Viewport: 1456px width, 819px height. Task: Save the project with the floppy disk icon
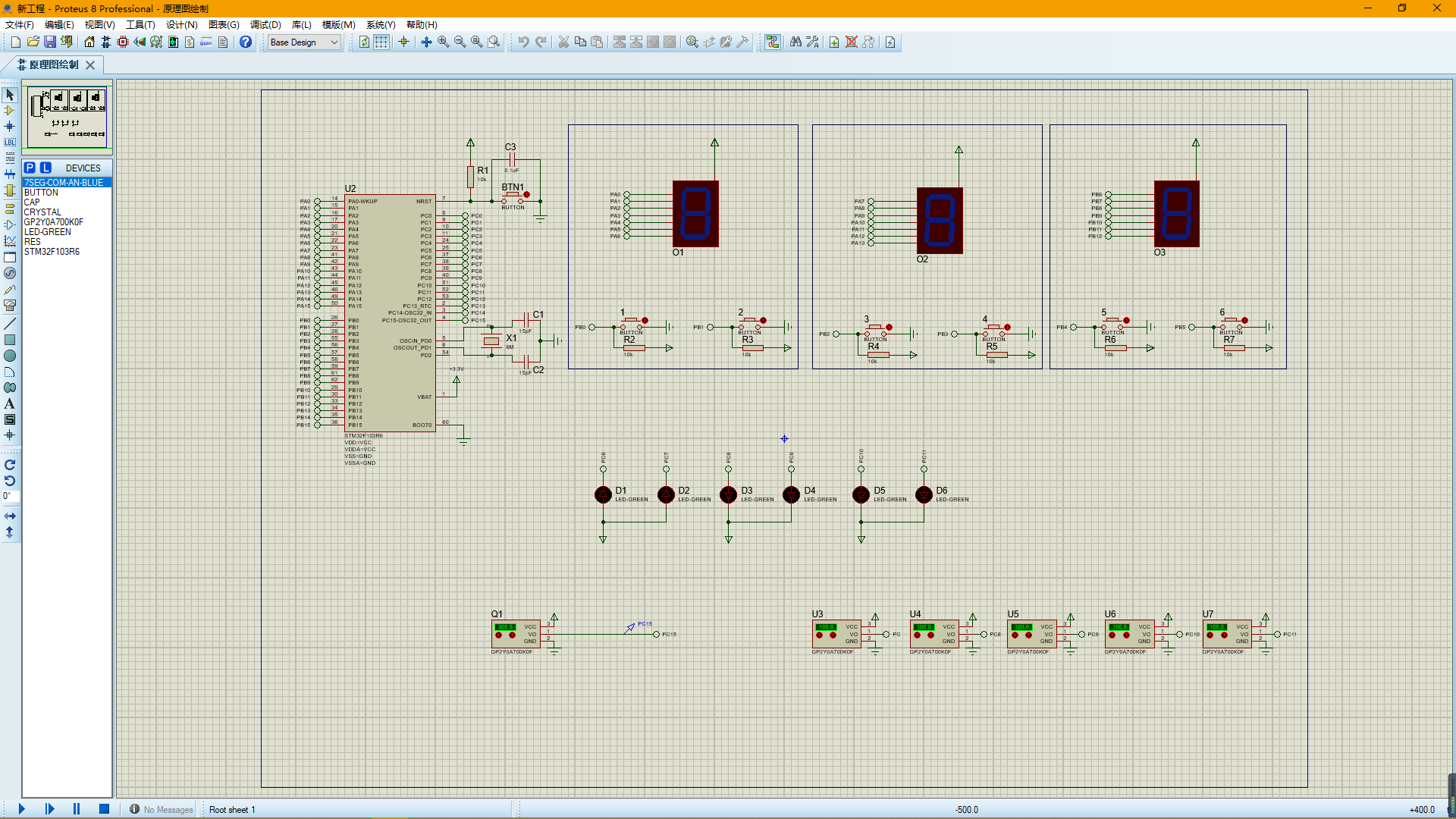[49, 42]
